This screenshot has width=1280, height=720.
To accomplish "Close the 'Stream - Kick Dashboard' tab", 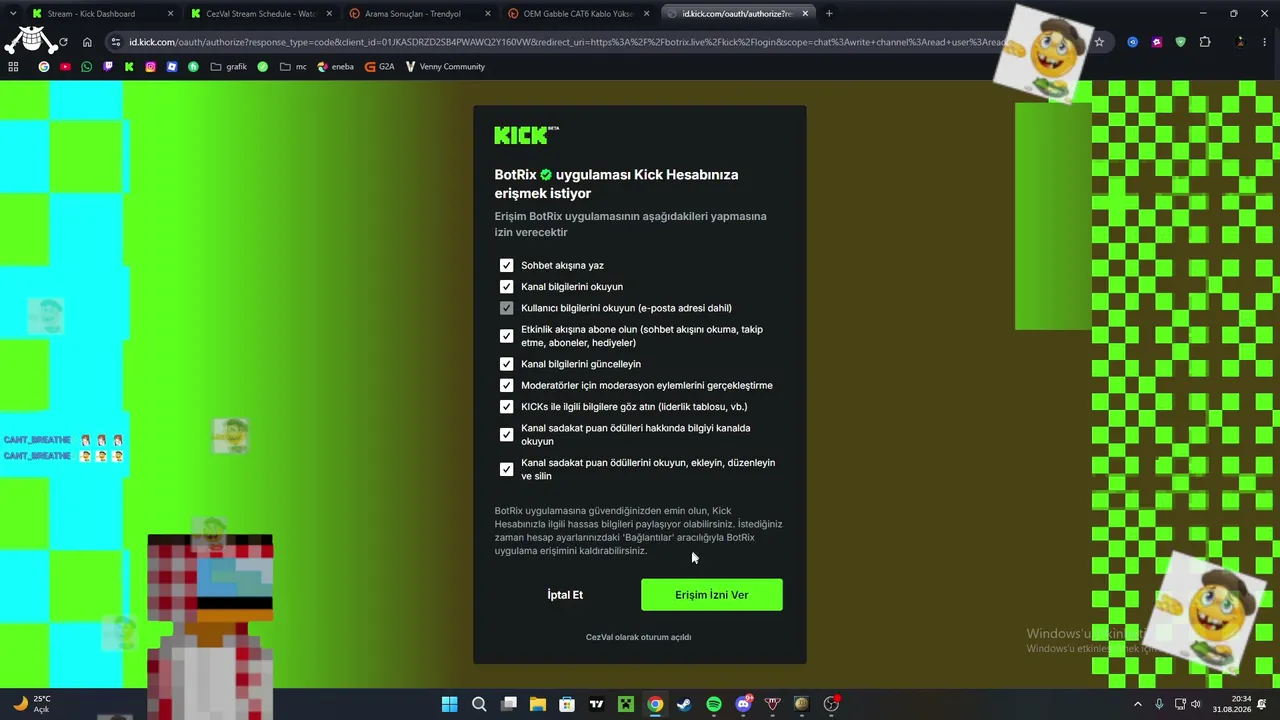I will point(170,14).
